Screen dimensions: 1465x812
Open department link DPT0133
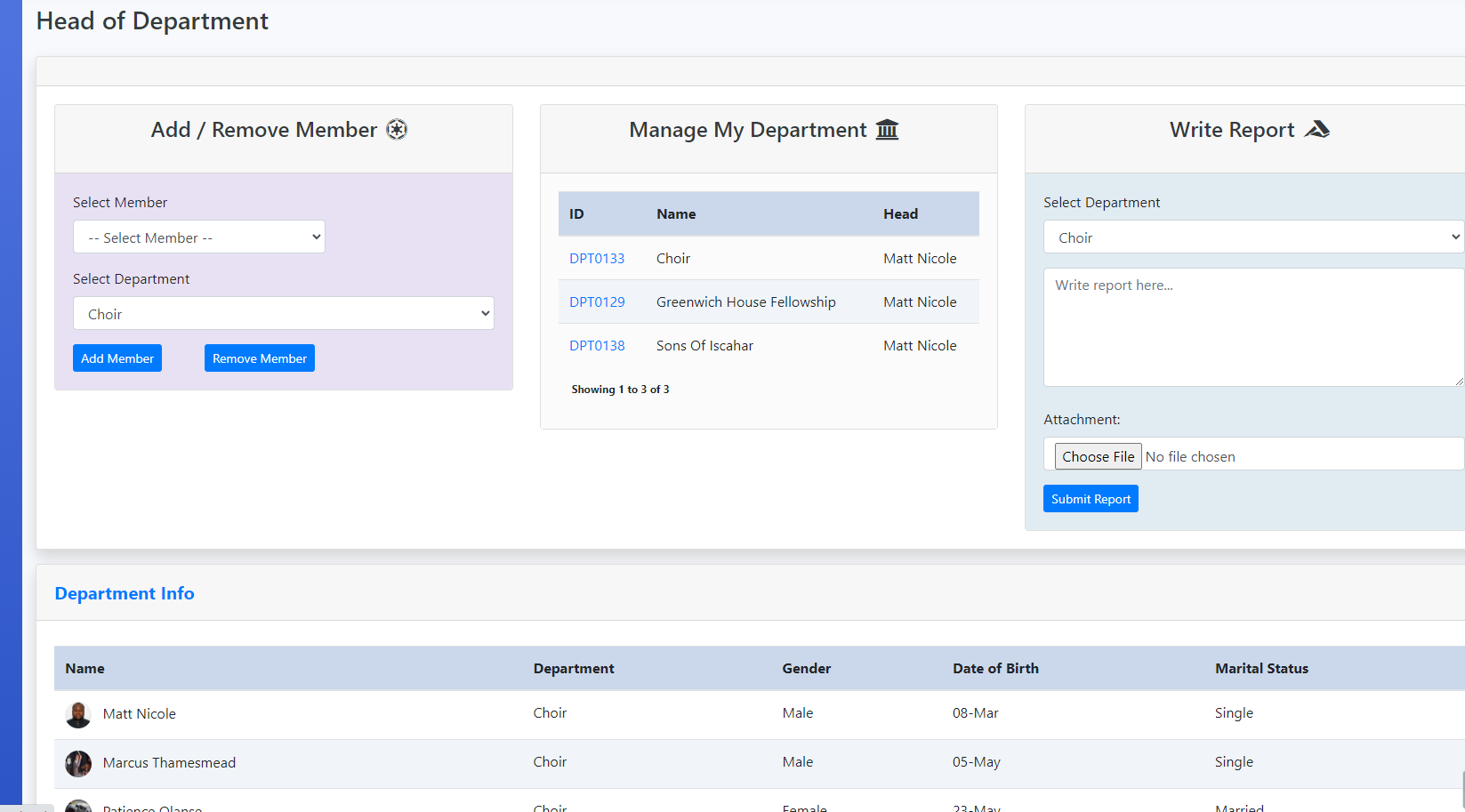point(597,259)
